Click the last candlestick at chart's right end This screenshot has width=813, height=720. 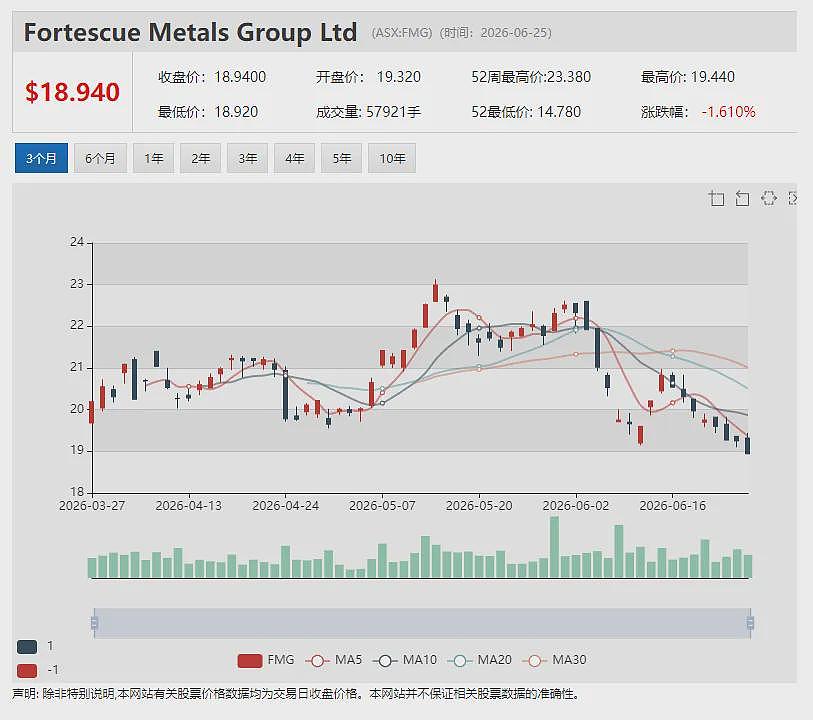click(x=747, y=445)
